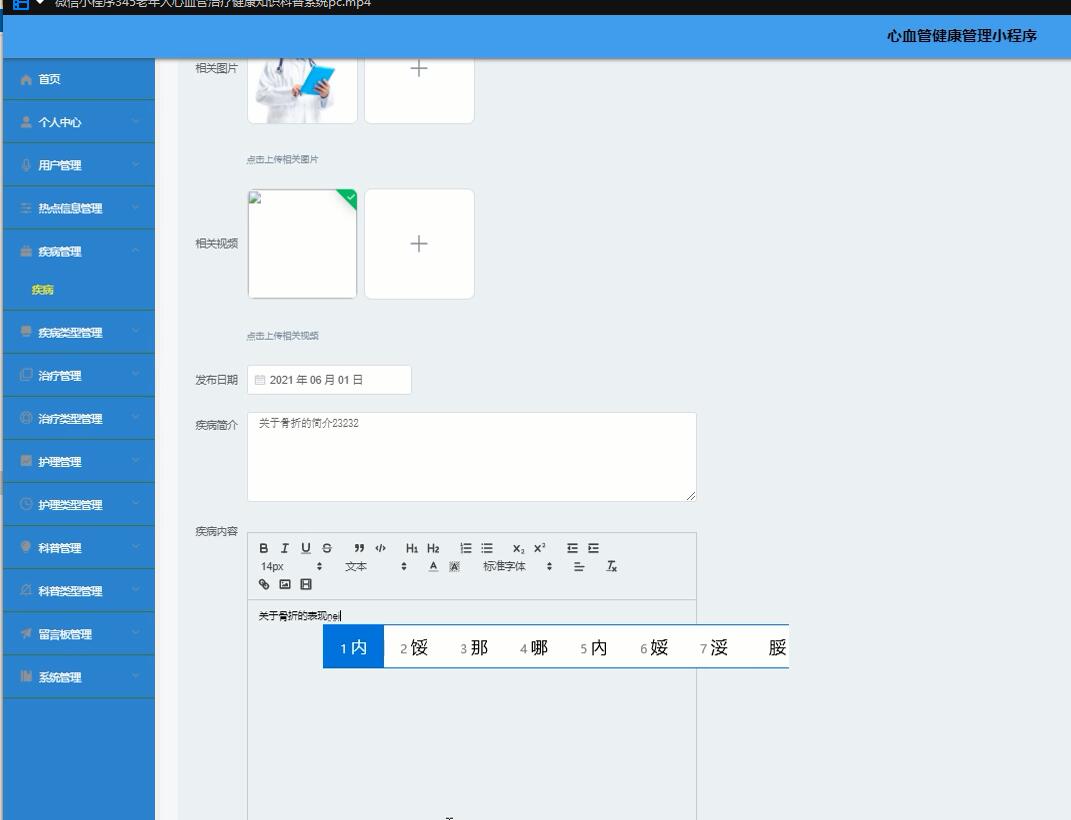Choose IME candidate 2 馁

(x=414, y=647)
